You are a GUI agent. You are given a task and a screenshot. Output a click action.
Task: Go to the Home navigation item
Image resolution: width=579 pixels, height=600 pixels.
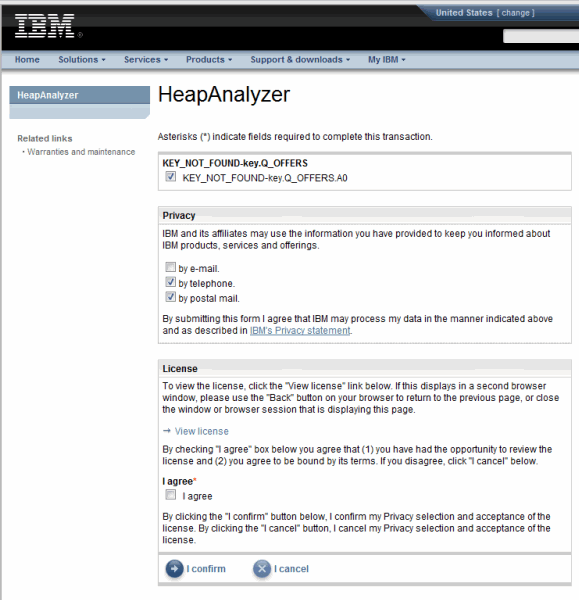27,60
